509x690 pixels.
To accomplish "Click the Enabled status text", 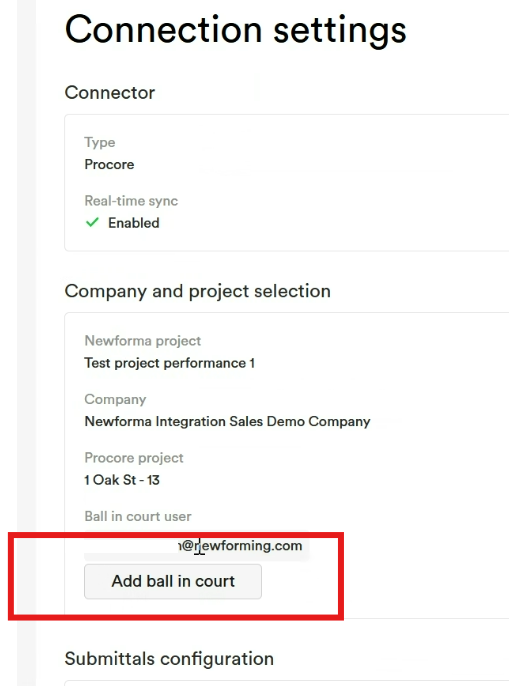I will (x=134, y=223).
